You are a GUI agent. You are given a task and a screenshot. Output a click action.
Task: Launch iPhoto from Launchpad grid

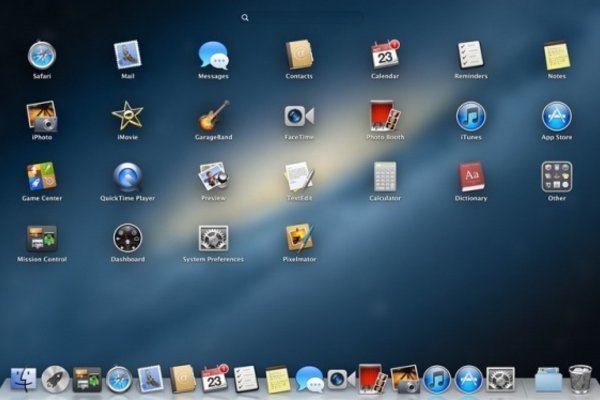coord(42,116)
